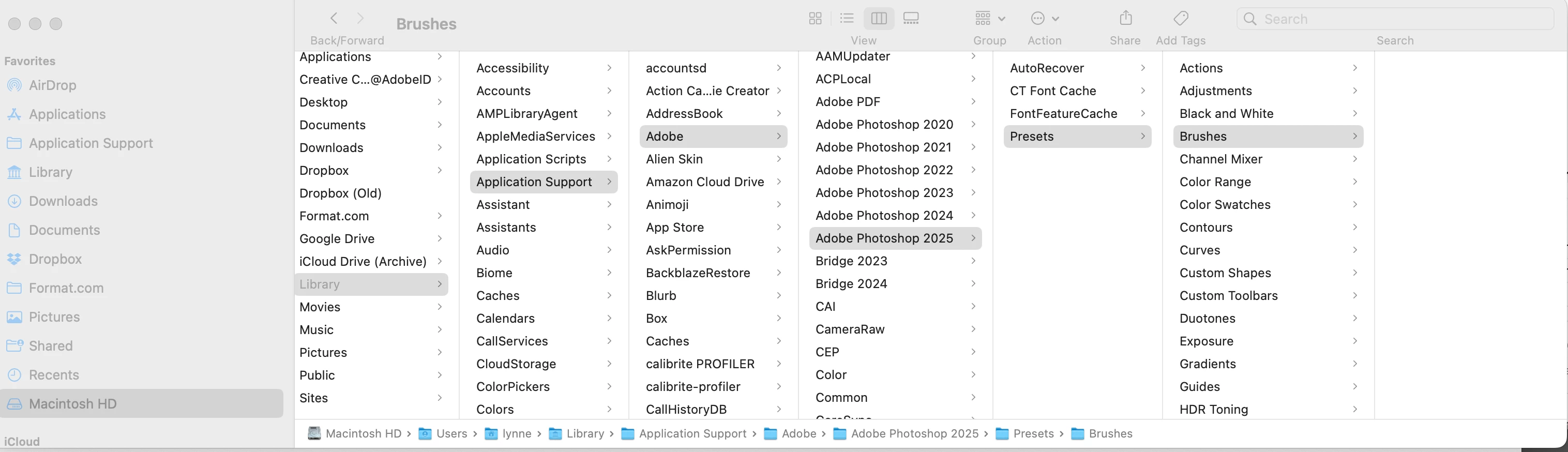Viewport: 1568px width, 452px height.
Task: Open the Action menu dropdown
Action: [1045, 18]
